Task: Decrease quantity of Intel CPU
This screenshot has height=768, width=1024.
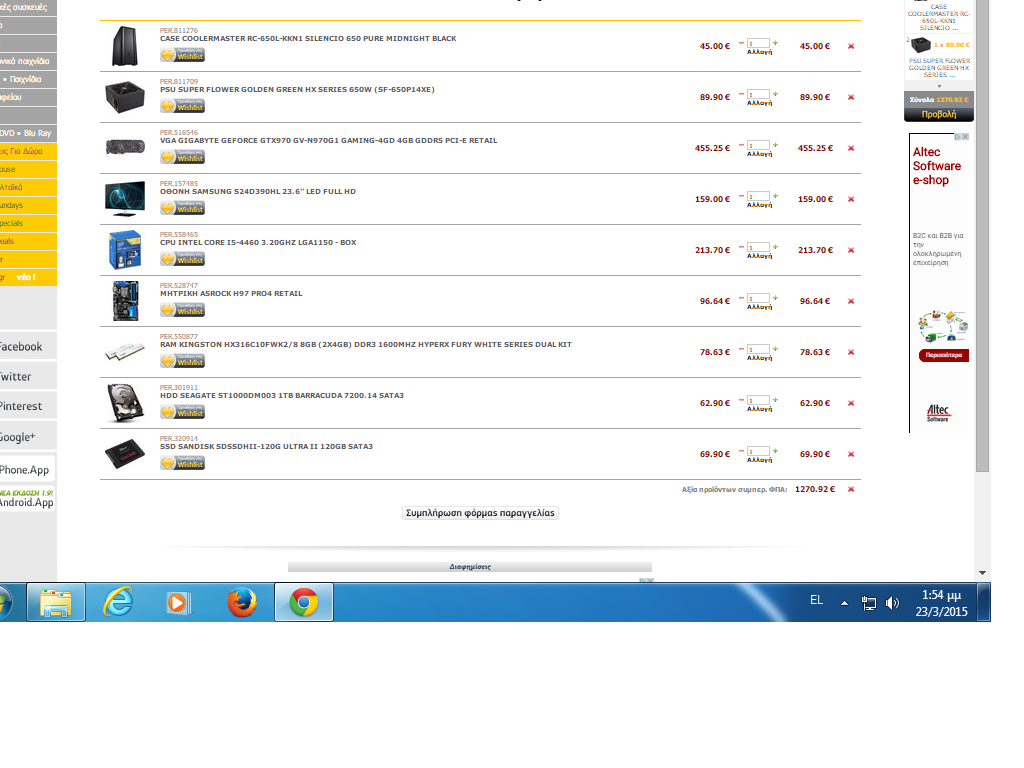Action: coord(741,246)
